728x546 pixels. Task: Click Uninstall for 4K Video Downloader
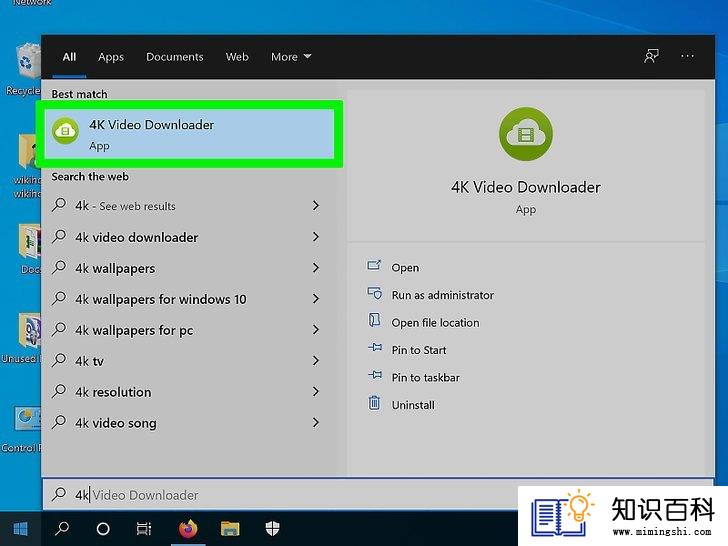click(413, 405)
